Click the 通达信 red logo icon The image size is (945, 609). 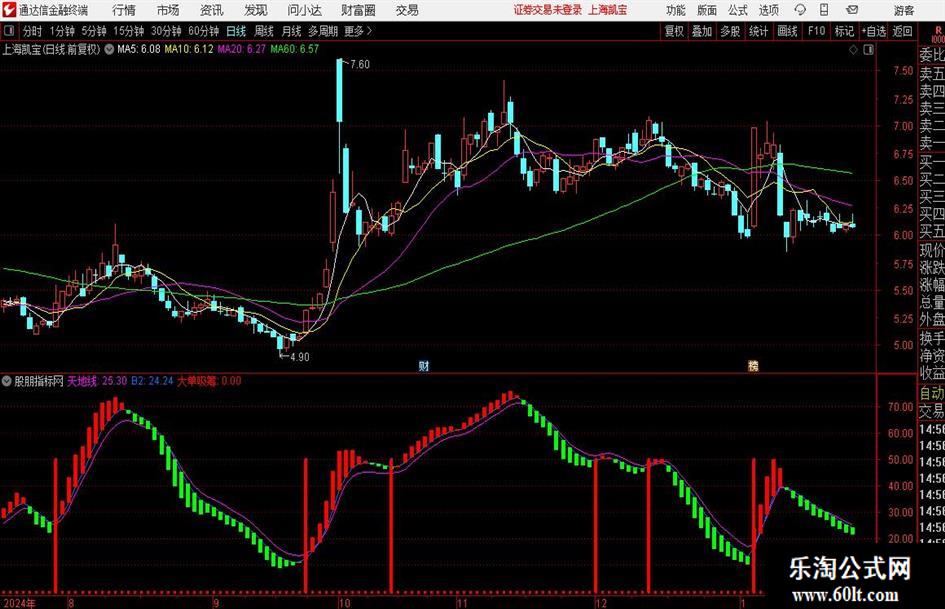pyautogui.click(x=9, y=10)
